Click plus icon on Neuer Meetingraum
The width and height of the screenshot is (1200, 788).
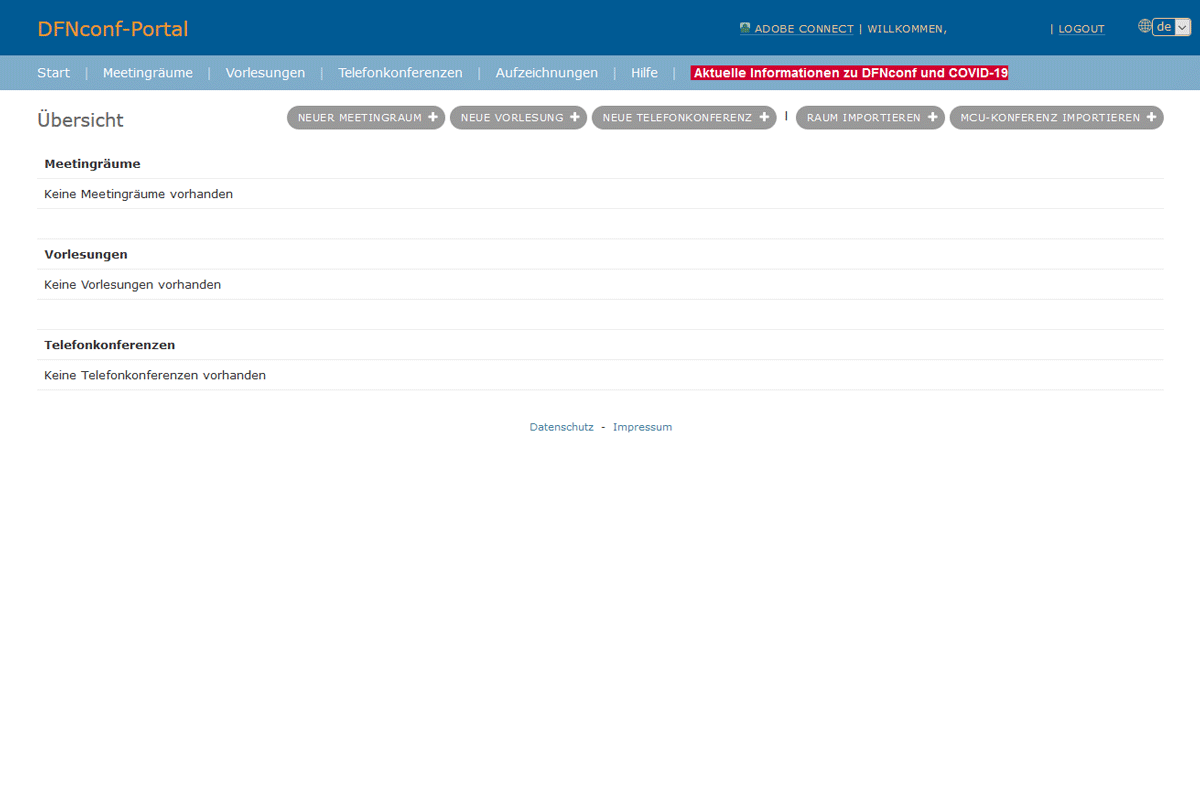[x=433, y=117]
